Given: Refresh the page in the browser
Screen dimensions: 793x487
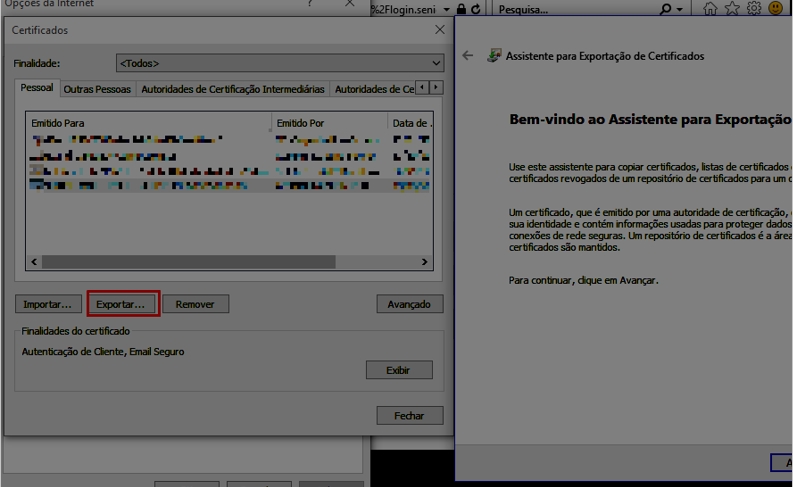Looking at the screenshot, I should [x=475, y=9].
